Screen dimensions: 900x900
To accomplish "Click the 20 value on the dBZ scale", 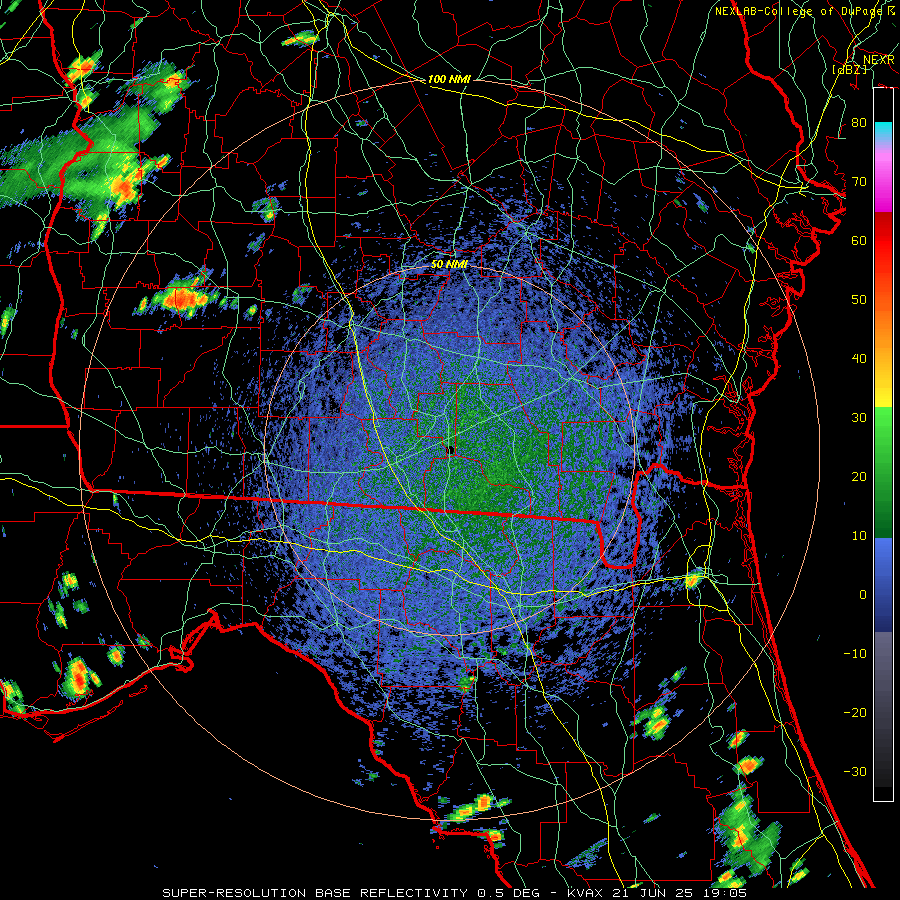I will tap(859, 477).
